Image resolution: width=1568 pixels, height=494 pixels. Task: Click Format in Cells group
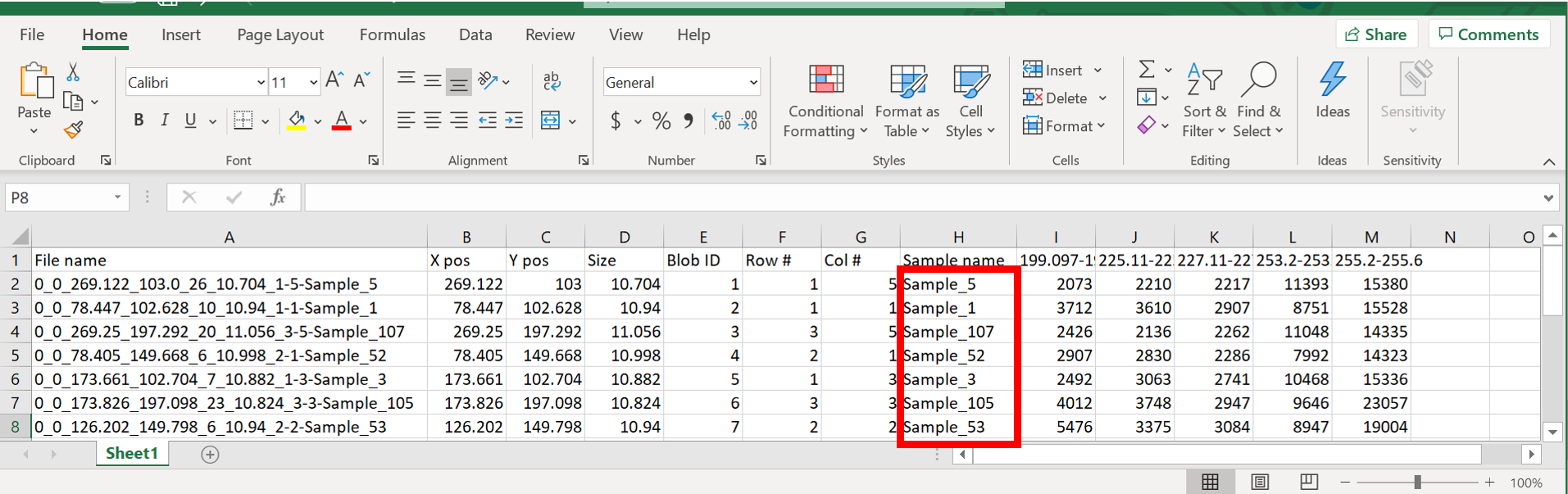1065,126
